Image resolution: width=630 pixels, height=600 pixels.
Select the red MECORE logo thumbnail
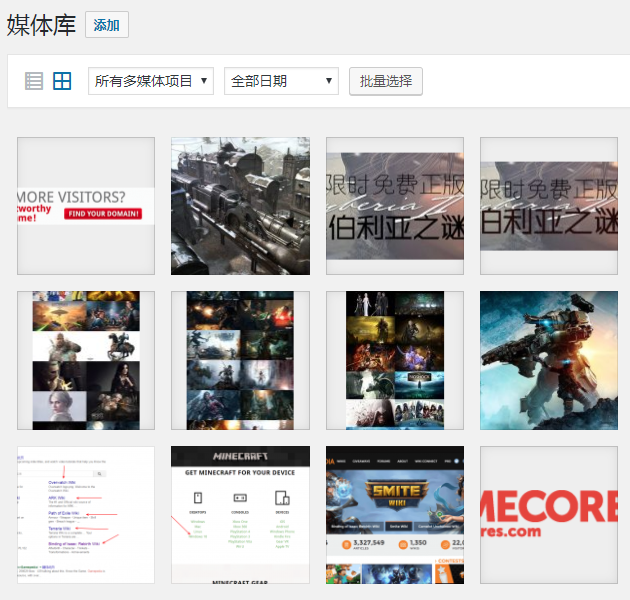tap(549, 515)
